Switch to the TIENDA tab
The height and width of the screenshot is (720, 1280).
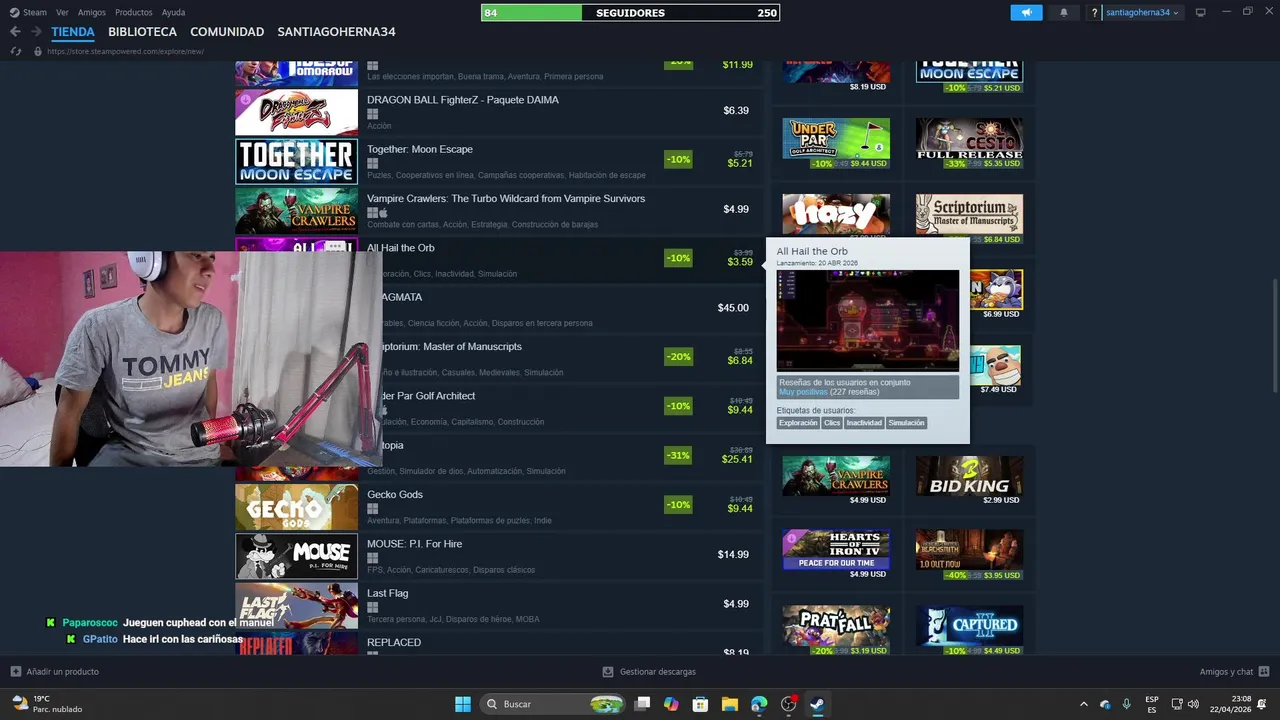tap(73, 32)
